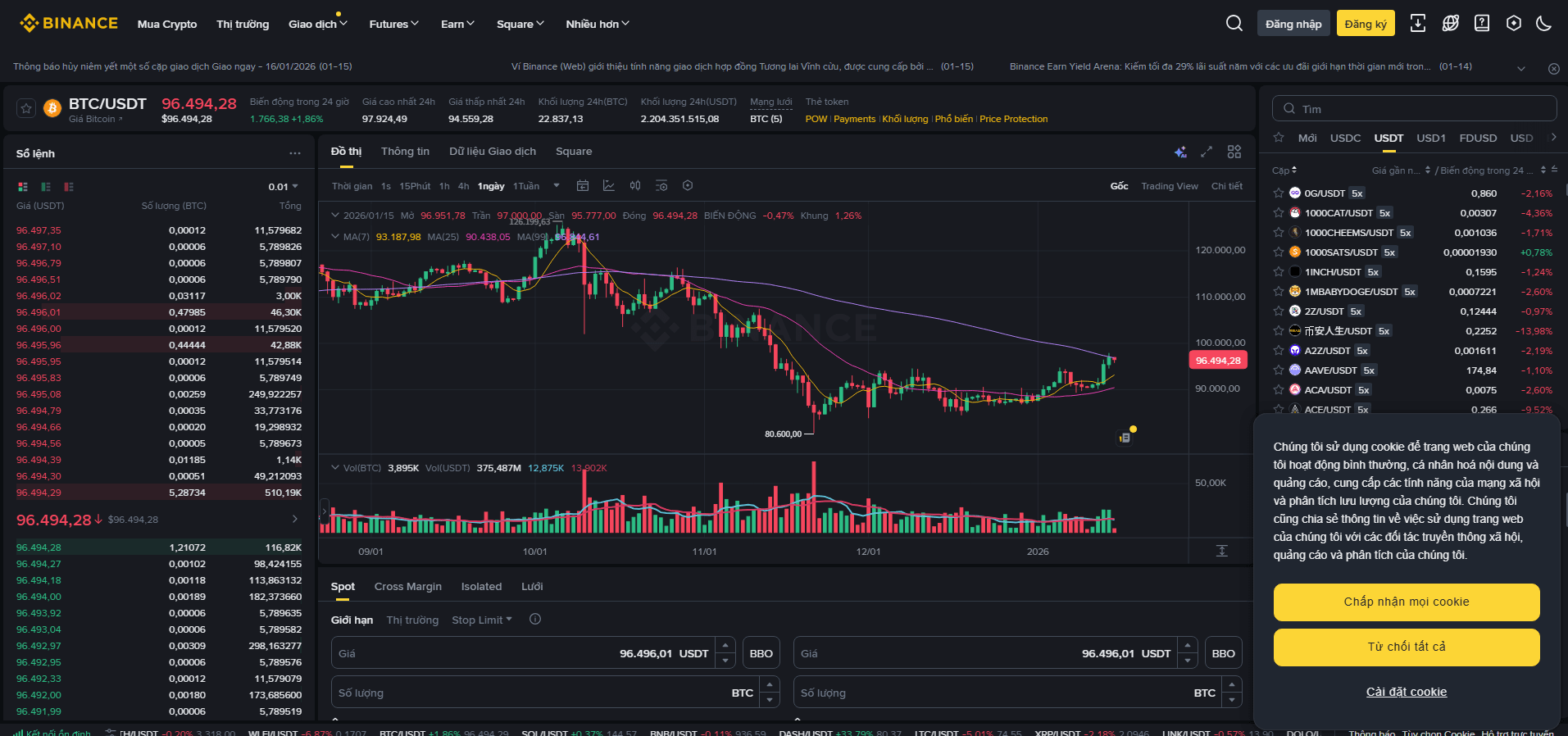Favorite the 0G/USDT pair star
Image resolution: width=1568 pixels, height=736 pixels.
[1278, 193]
